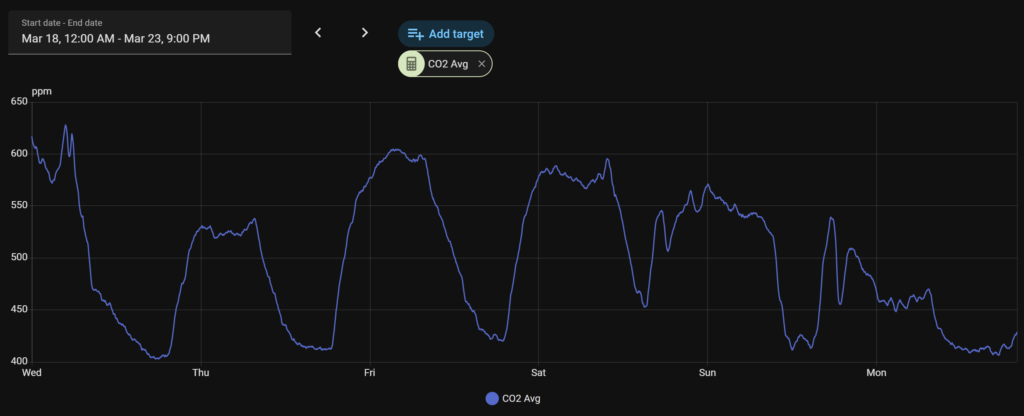Select the Fri tick on the time axis
The height and width of the screenshot is (416, 1024).
(x=370, y=373)
